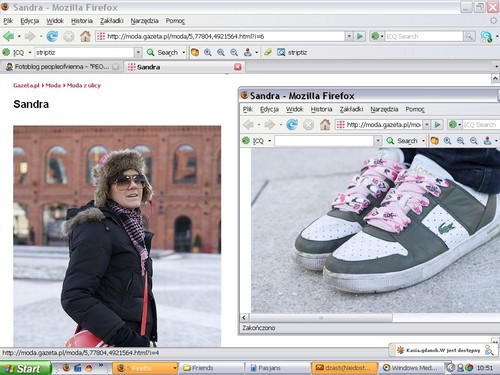Image resolution: width=500 pixels, height=375 pixels.
Task: Click the main window's forward arrow
Action: click(30, 36)
